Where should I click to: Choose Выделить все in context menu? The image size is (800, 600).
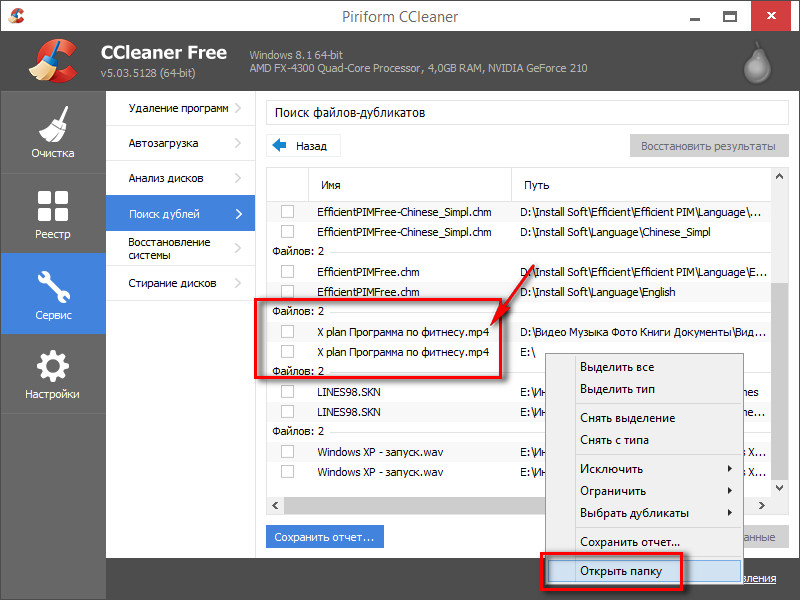coord(644,367)
